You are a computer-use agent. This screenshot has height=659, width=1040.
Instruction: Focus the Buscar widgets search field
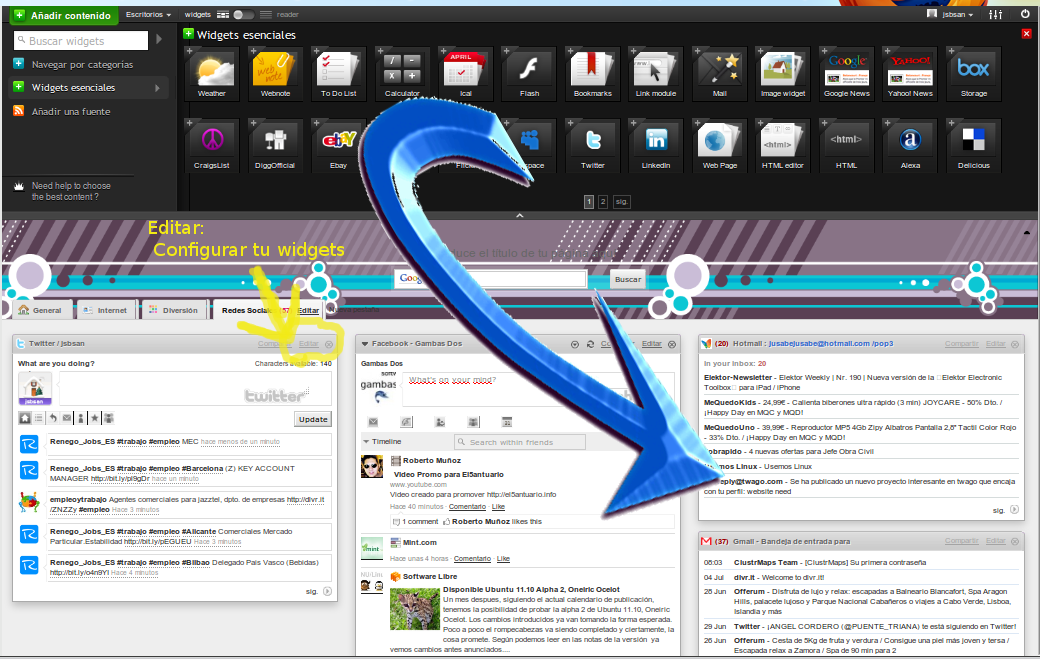(x=81, y=40)
